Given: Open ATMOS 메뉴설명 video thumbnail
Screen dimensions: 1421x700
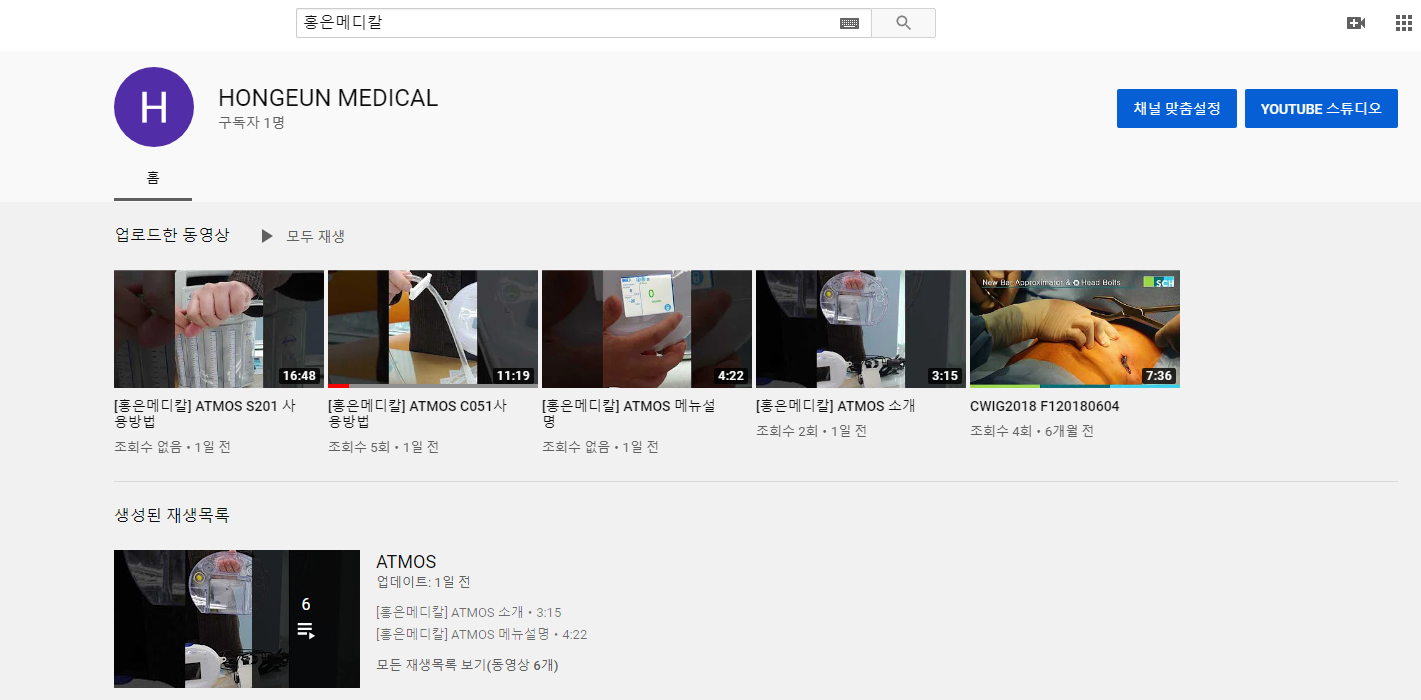Looking at the screenshot, I should tap(647, 329).
